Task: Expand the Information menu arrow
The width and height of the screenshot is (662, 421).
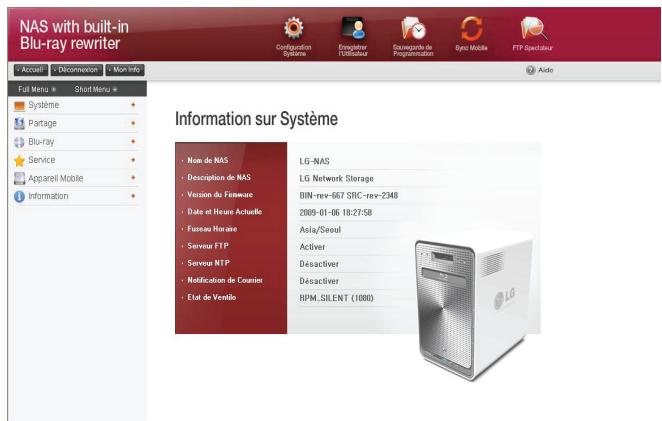Action: coord(133,196)
